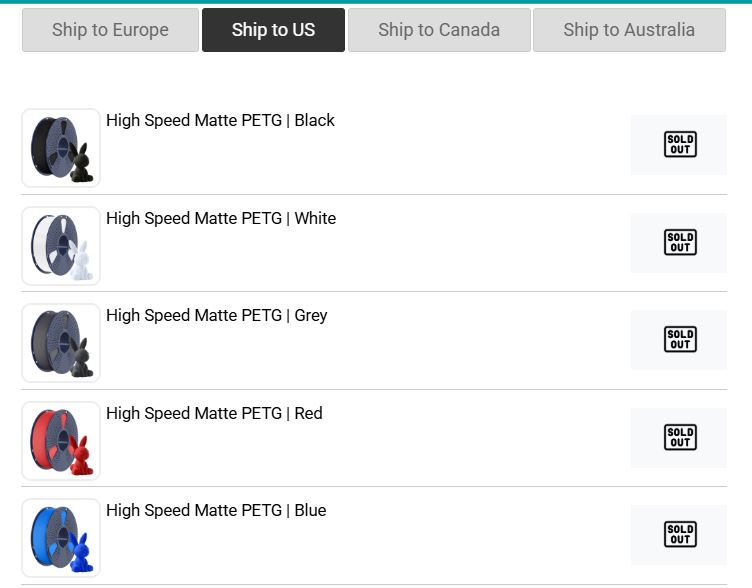Image resolution: width=752 pixels, height=588 pixels.
Task: Open the white filament spool thumbnail
Action: coord(61,246)
